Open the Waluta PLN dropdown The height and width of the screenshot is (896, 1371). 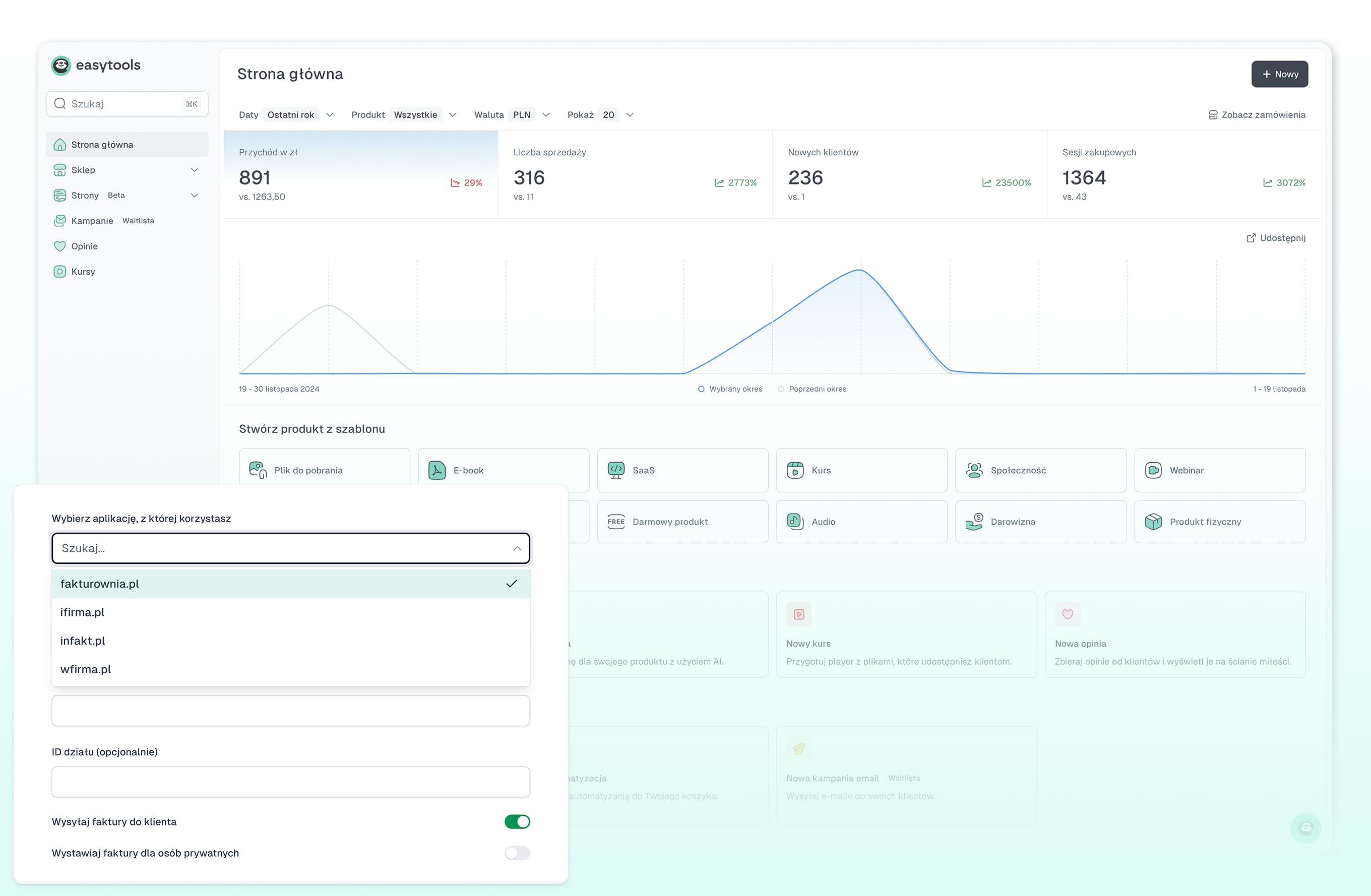click(545, 114)
